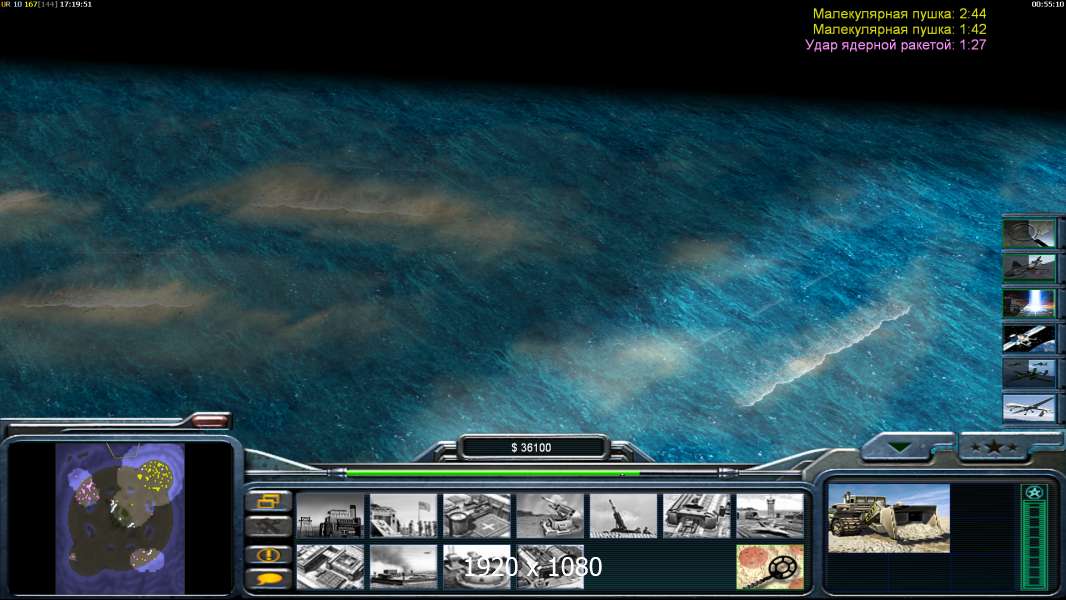Activate the dozer's mine-clearing detector
The width and height of the screenshot is (1066, 600).
tap(770, 567)
